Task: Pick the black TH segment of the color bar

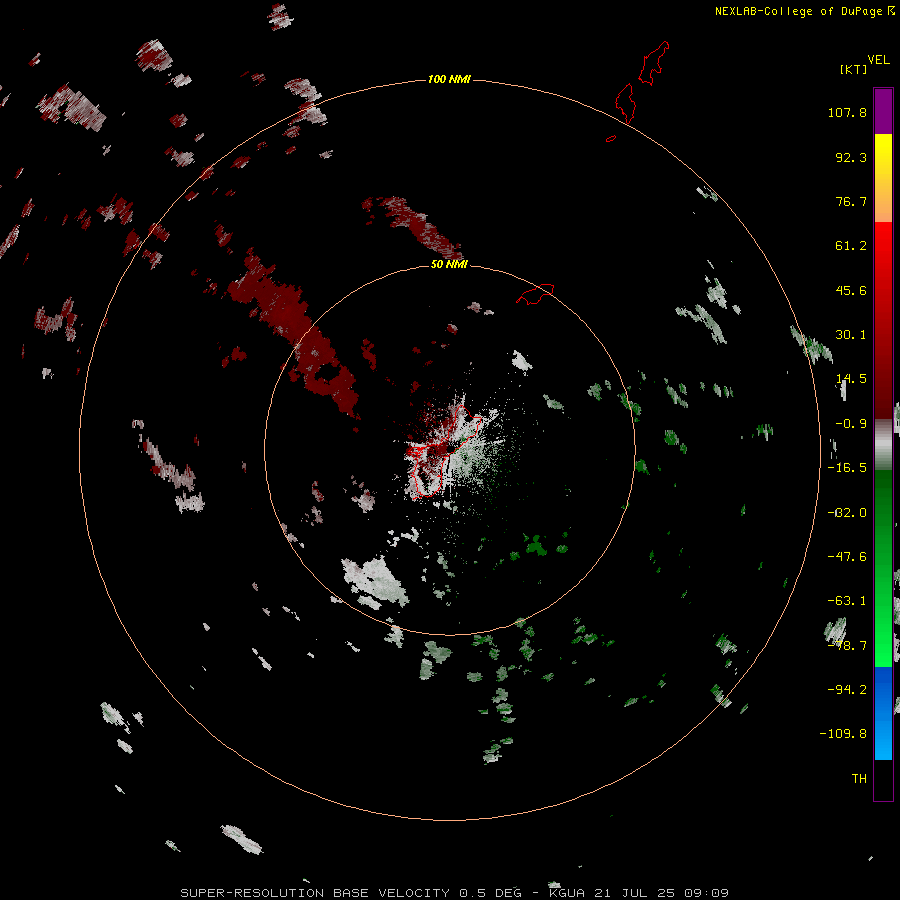Action: point(883,779)
